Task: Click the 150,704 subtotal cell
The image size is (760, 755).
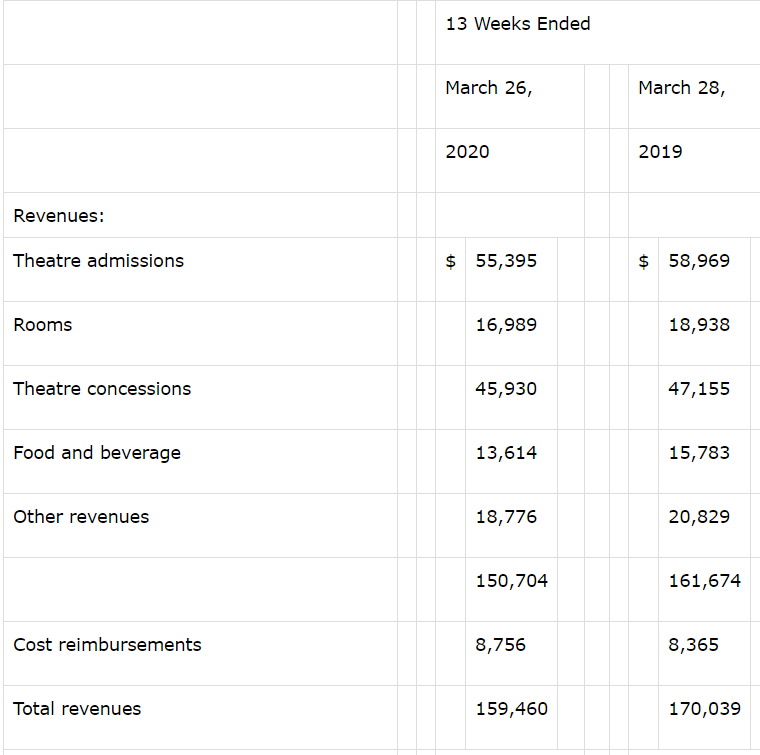Action: 511,581
